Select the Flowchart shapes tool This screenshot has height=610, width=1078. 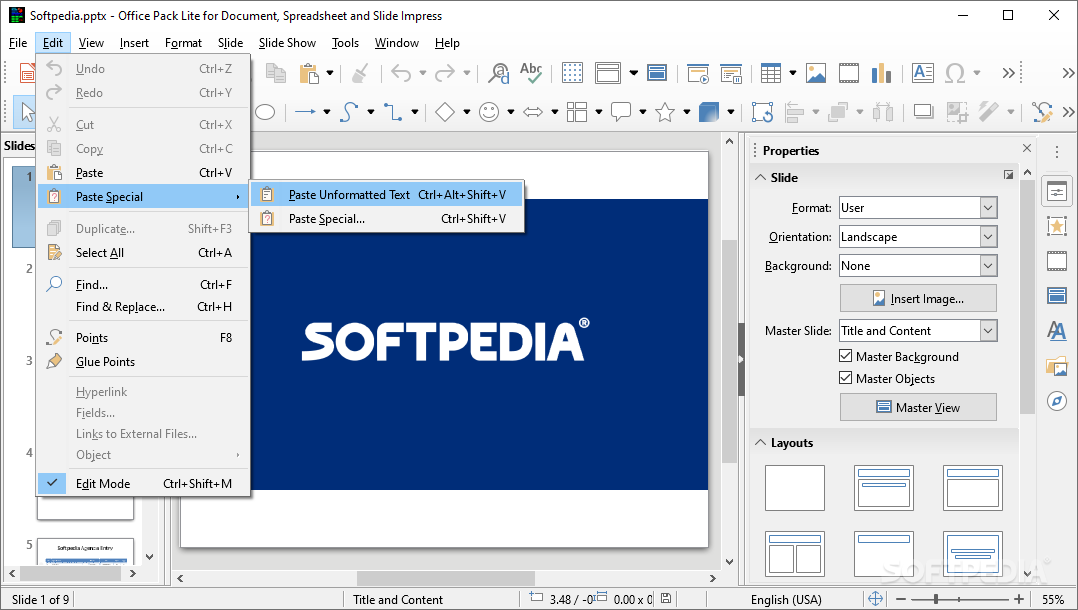click(577, 111)
